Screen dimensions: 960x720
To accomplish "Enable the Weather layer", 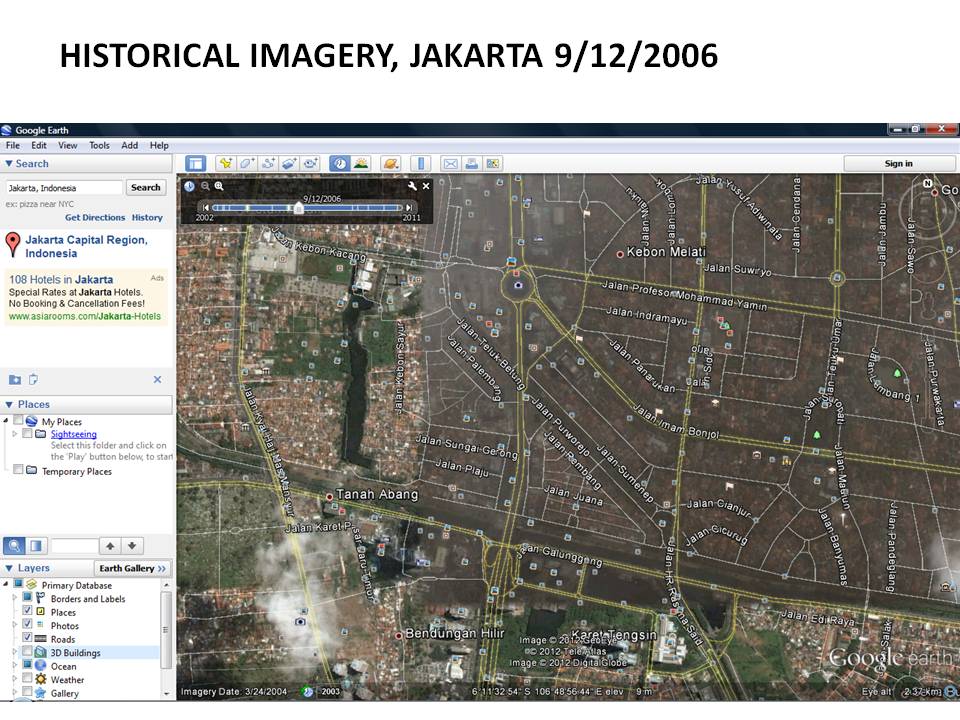I will [x=26, y=679].
